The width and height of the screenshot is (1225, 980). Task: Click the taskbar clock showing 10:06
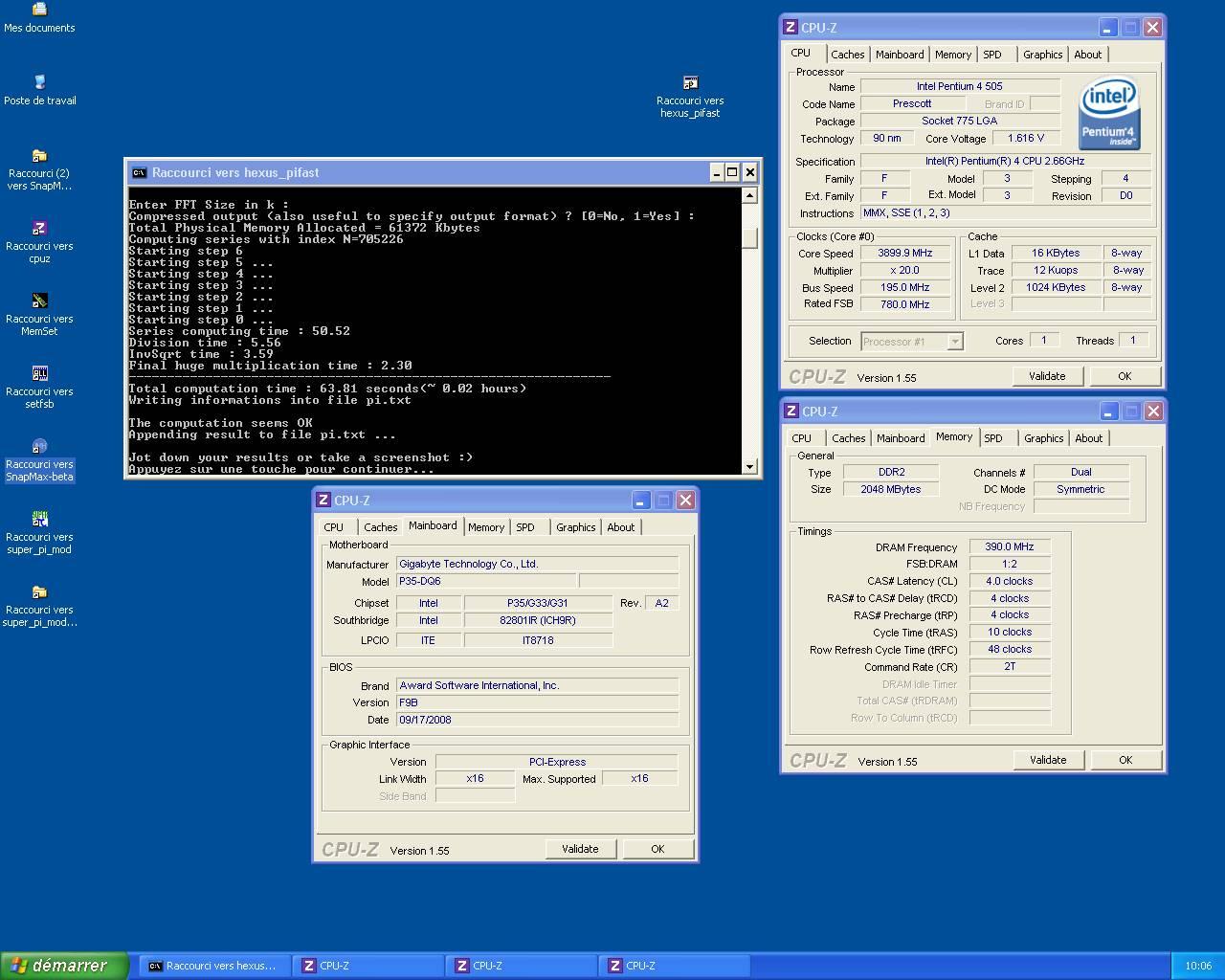click(x=1198, y=966)
